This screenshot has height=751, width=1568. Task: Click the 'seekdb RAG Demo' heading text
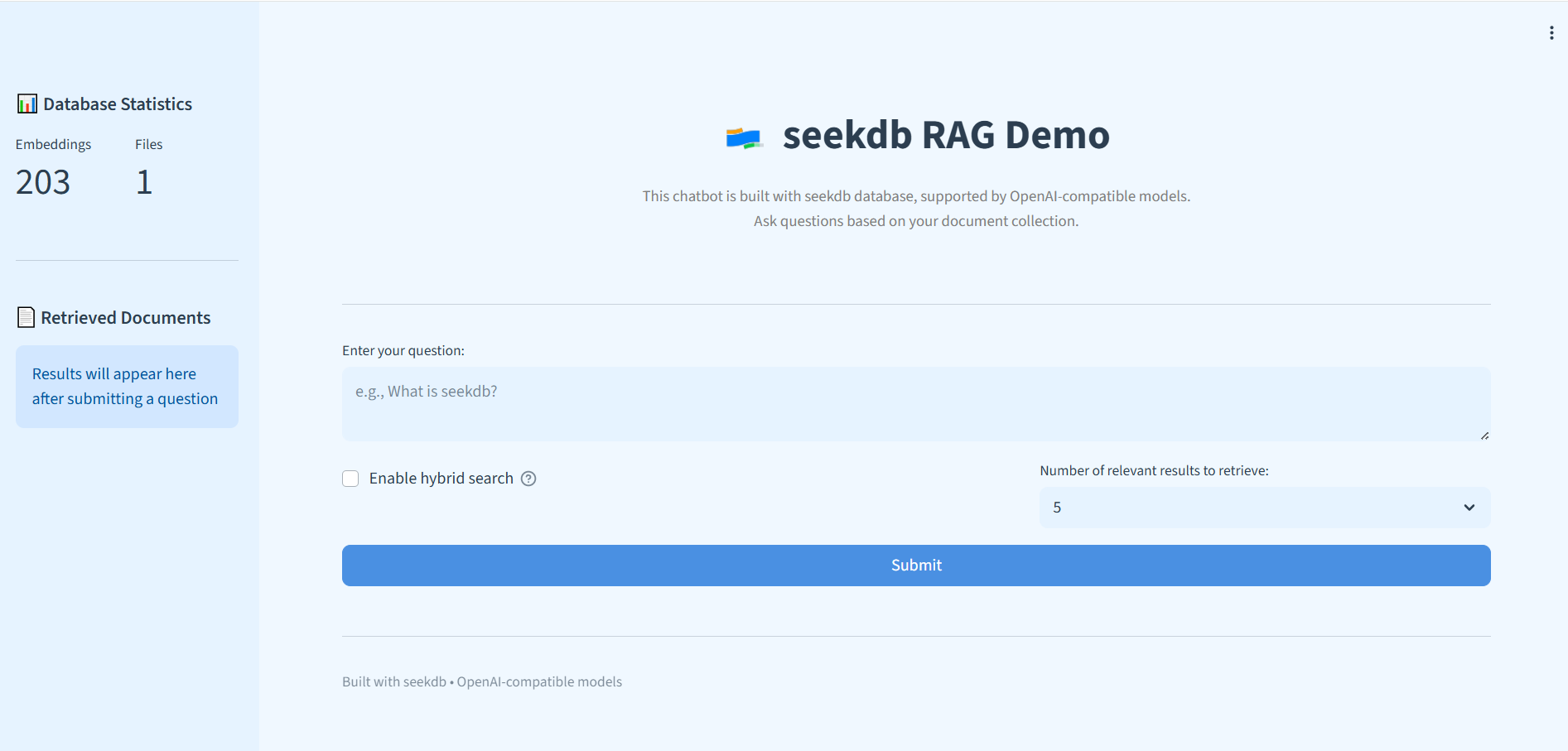point(945,135)
